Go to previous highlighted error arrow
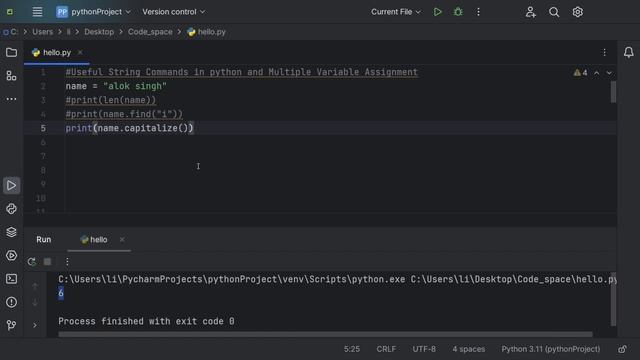The width and height of the screenshot is (640, 360). pos(596,73)
